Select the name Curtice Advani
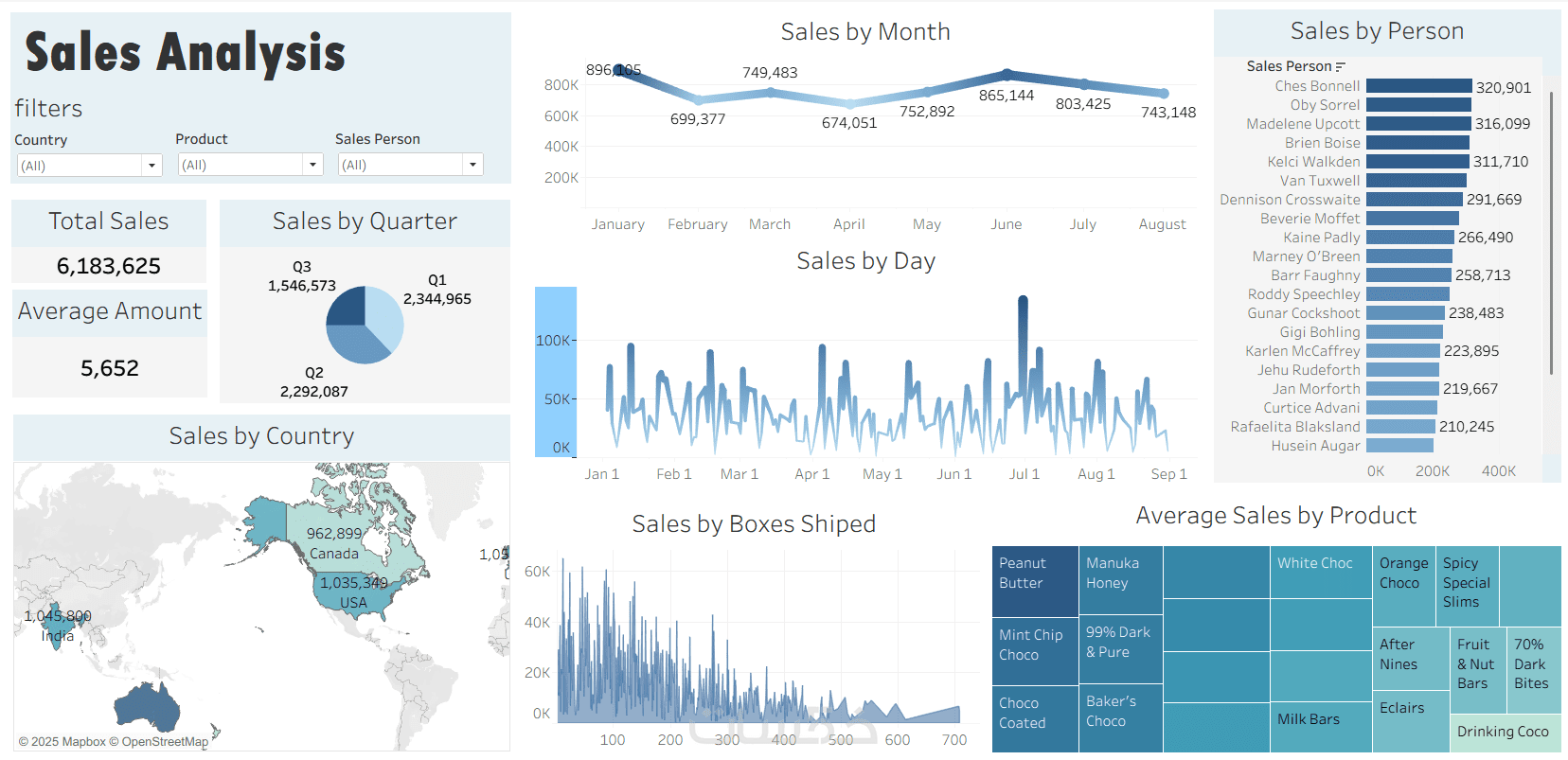The height and width of the screenshot is (760, 1568). [1311, 408]
